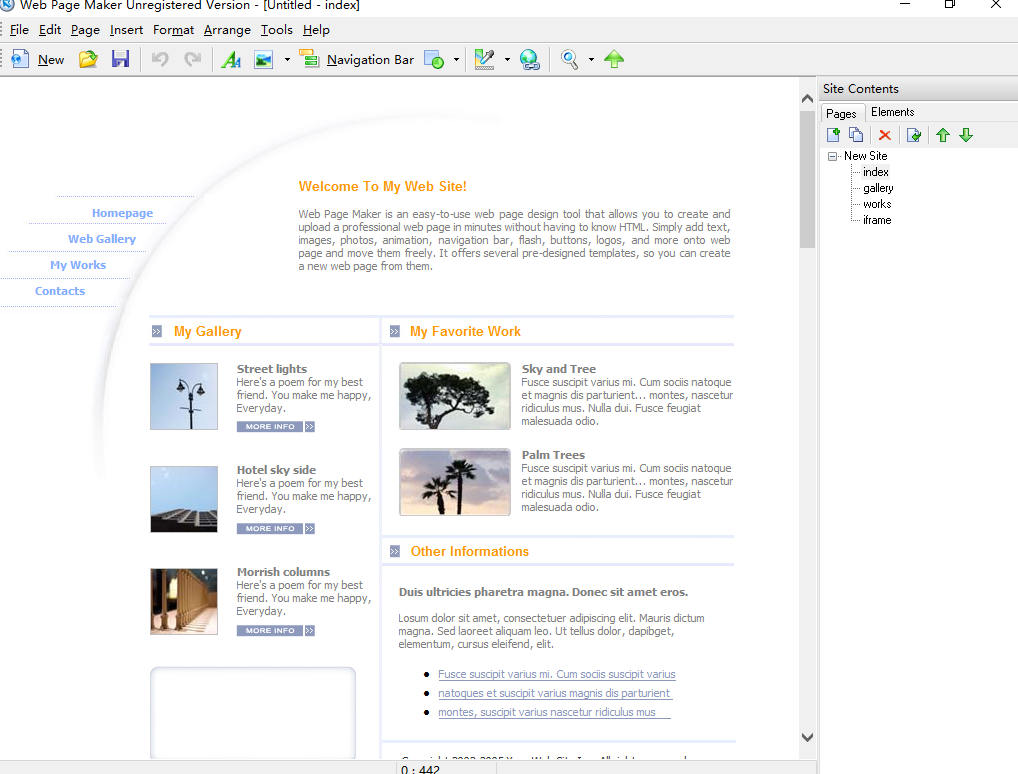Click the Save icon
This screenshot has width=1018, height=774.
(x=120, y=59)
